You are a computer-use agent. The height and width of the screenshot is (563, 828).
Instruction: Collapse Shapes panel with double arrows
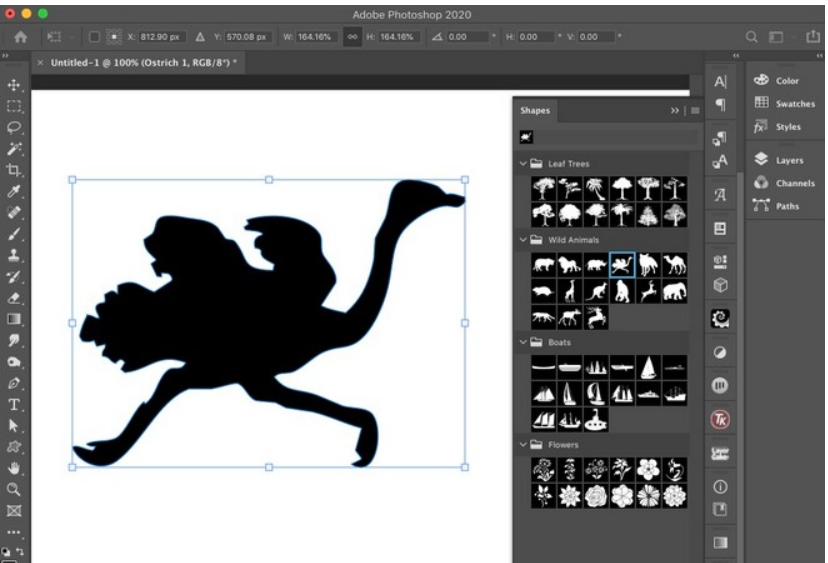pyautogui.click(x=674, y=110)
